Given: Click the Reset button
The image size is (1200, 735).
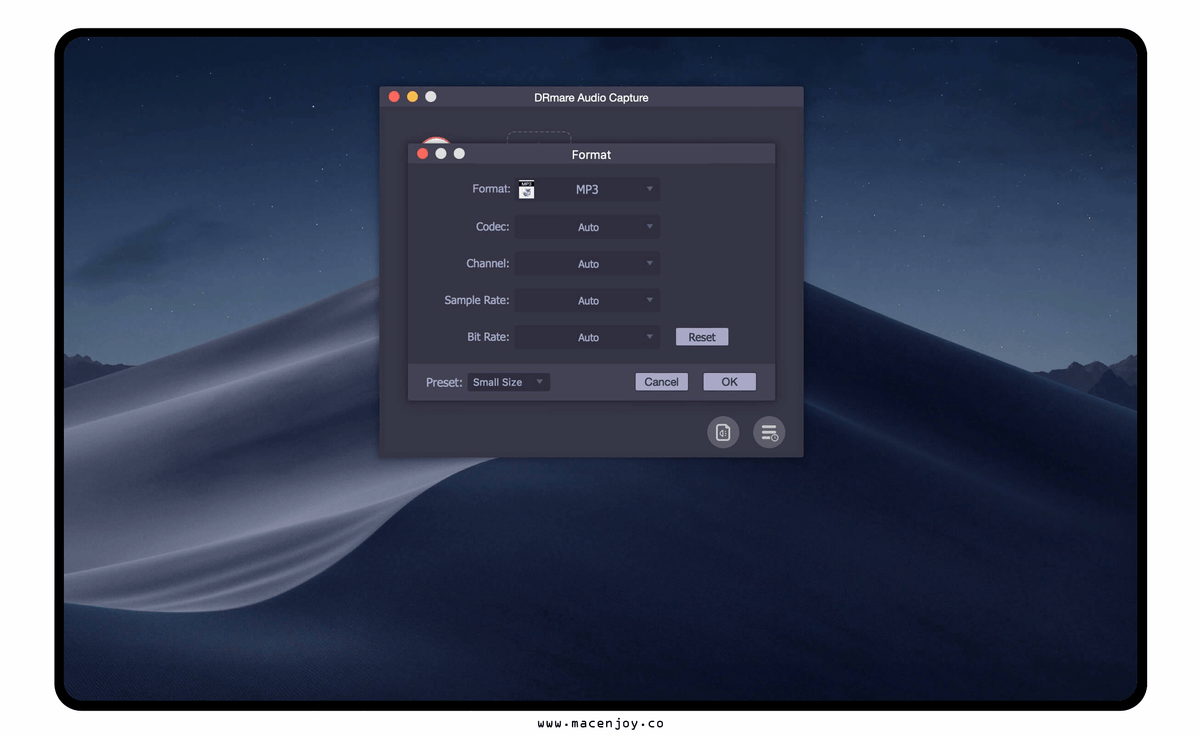Looking at the screenshot, I should (702, 337).
